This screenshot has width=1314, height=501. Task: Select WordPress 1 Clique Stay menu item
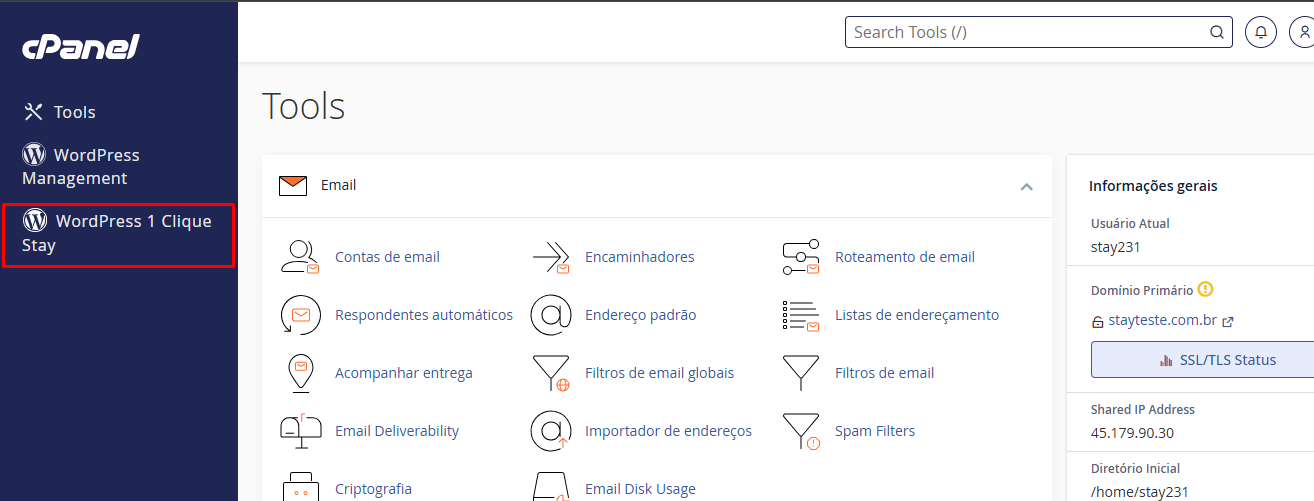(117, 233)
